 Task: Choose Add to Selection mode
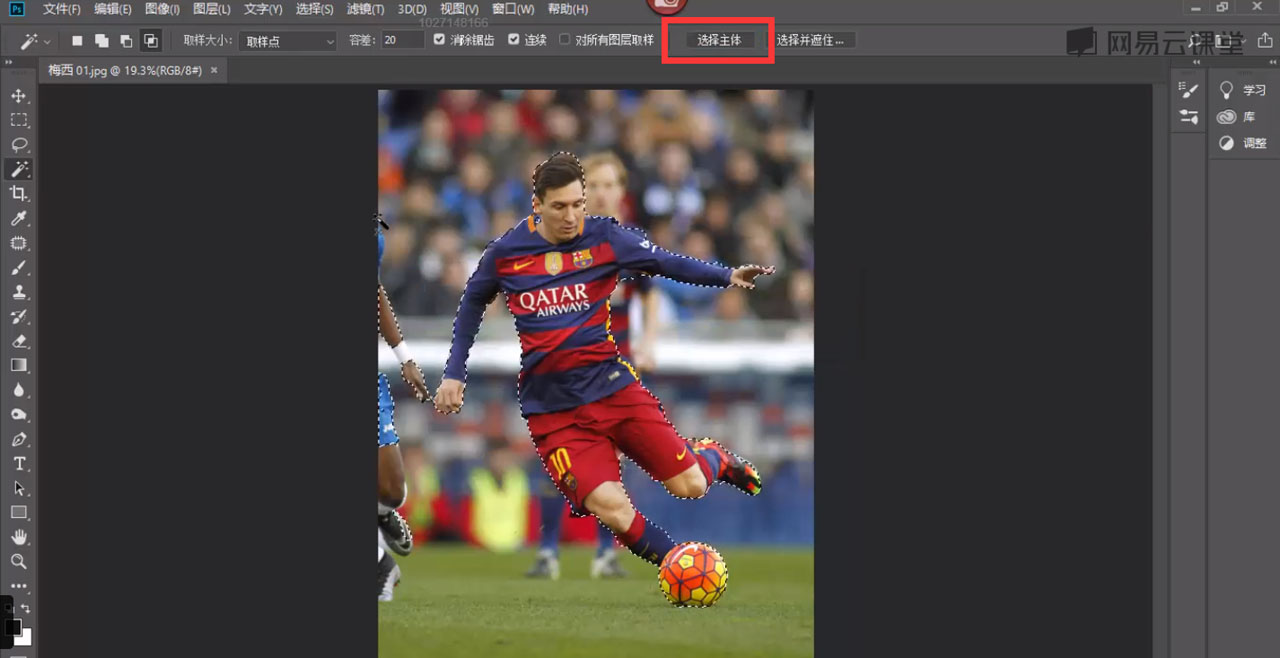click(x=102, y=41)
